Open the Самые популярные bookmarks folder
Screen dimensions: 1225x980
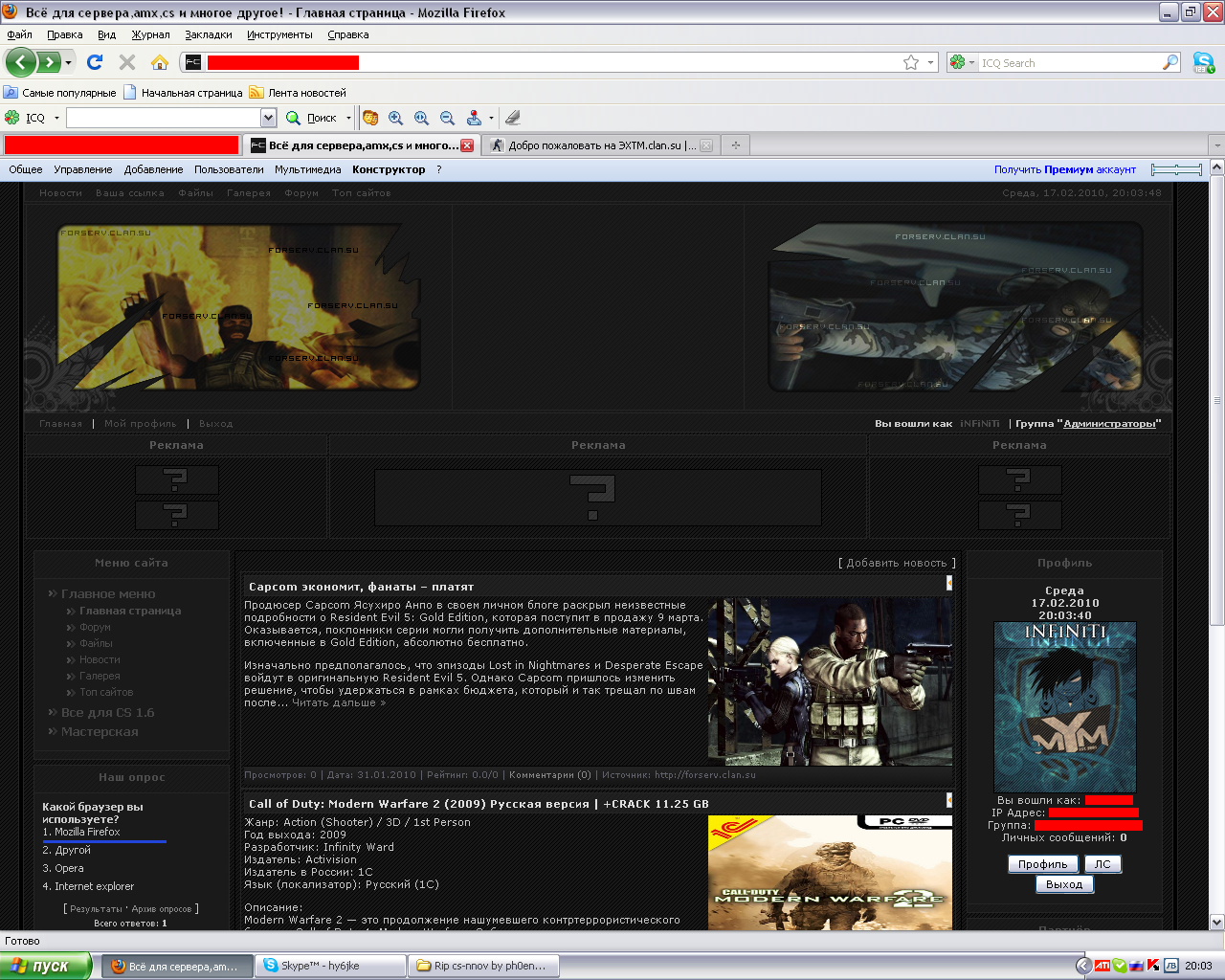tap(59, 93)
